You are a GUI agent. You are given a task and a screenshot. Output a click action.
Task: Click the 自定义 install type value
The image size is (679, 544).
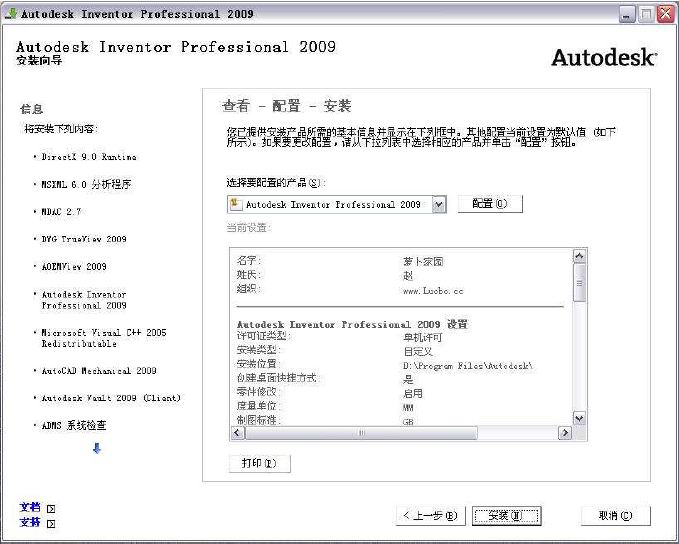[418, 351]
